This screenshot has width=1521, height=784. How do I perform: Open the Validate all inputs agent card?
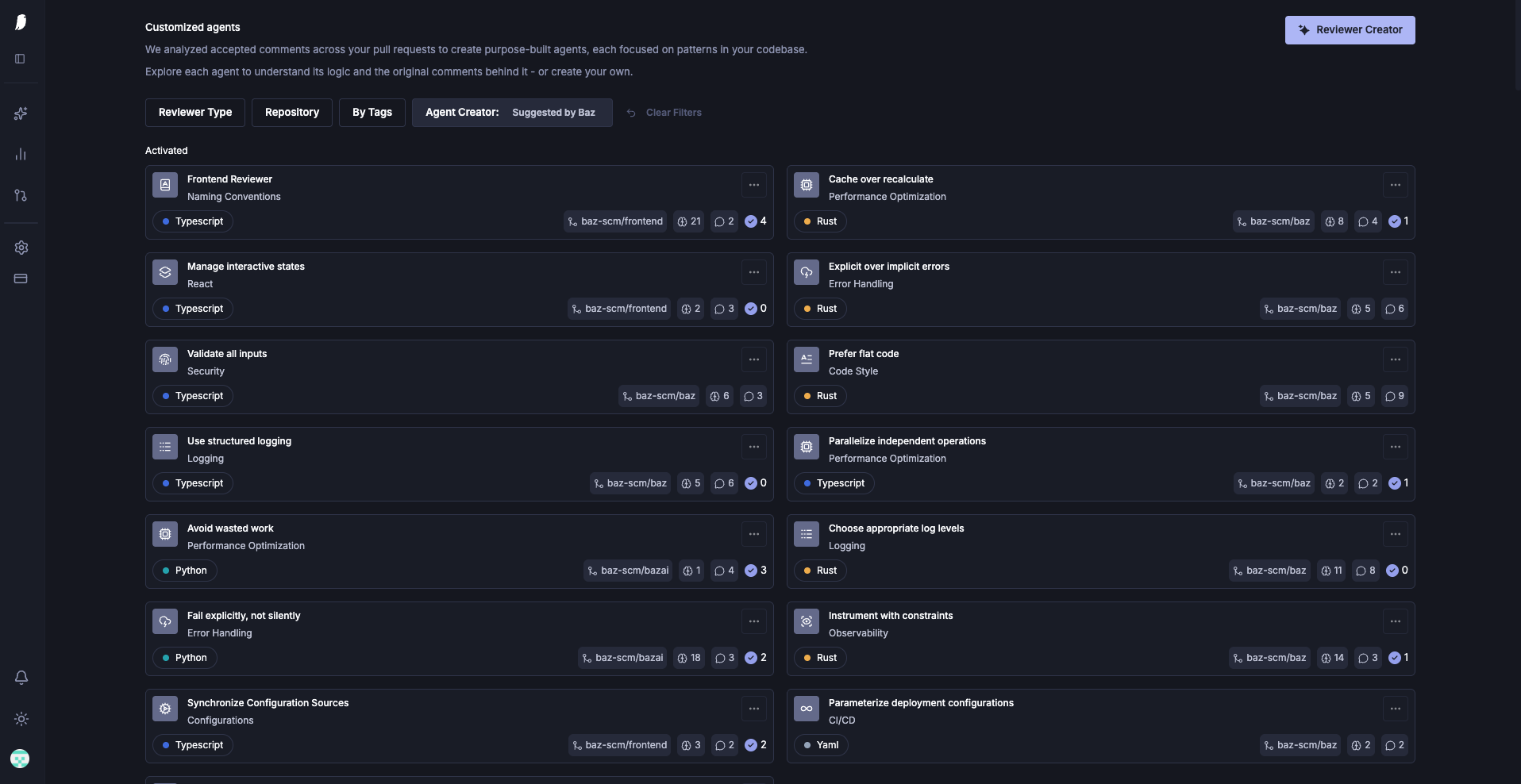pyautogui.click(x=459, y=377)
